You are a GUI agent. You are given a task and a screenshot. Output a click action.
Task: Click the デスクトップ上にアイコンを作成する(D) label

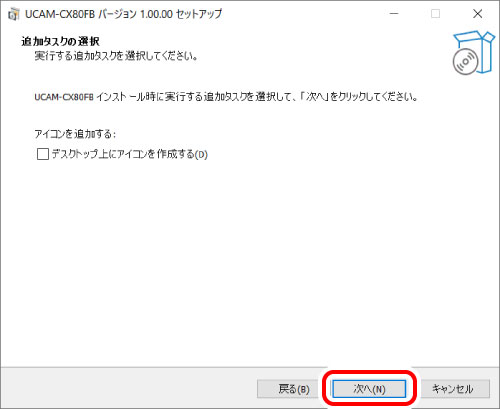pyautogui.click(x=130, y=154)
